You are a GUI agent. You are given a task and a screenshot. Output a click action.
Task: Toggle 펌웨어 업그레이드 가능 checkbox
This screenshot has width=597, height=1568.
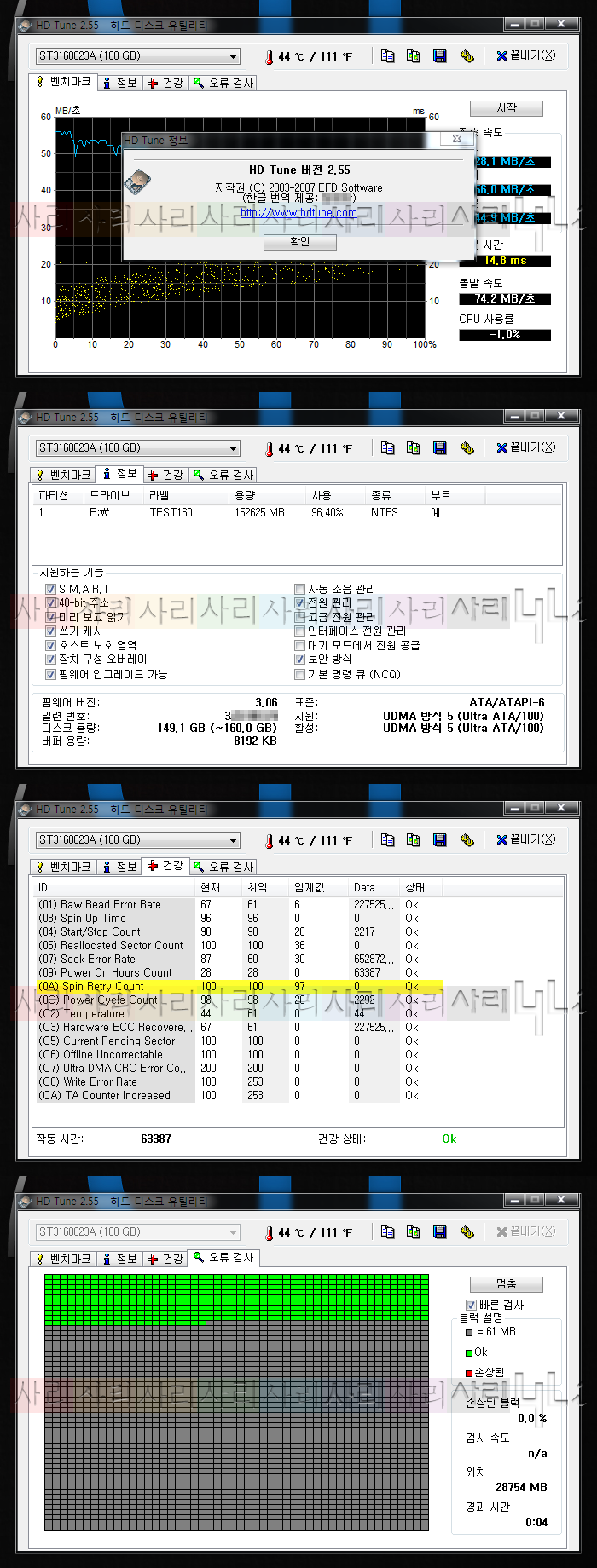pos(50,674)
